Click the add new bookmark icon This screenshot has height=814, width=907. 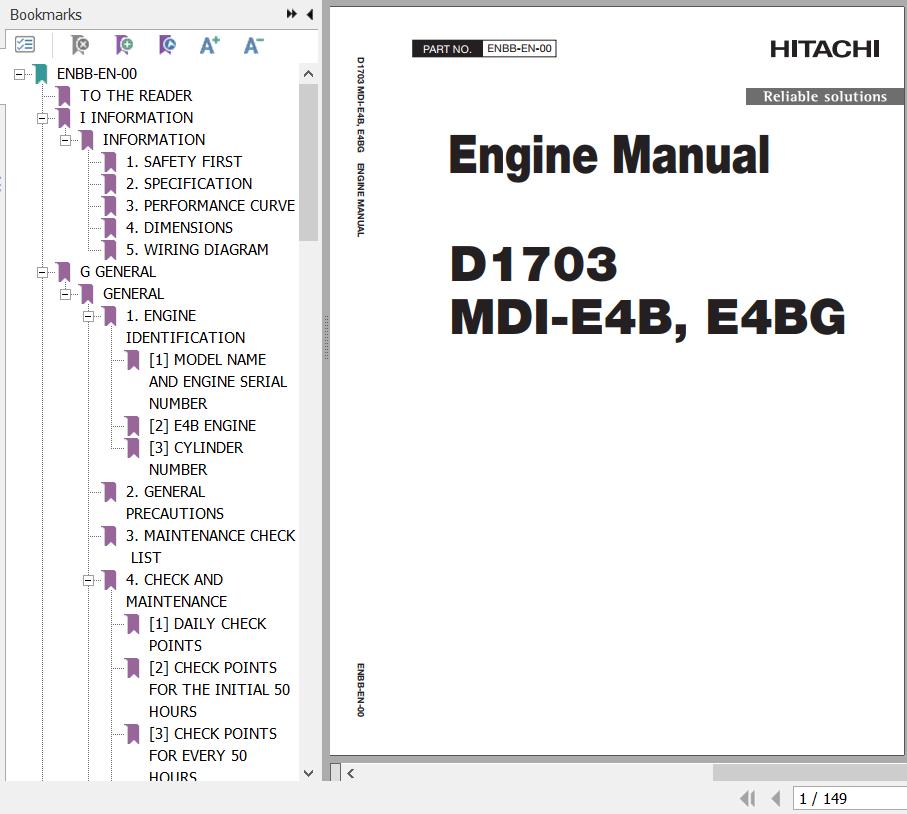coord(123,45)
